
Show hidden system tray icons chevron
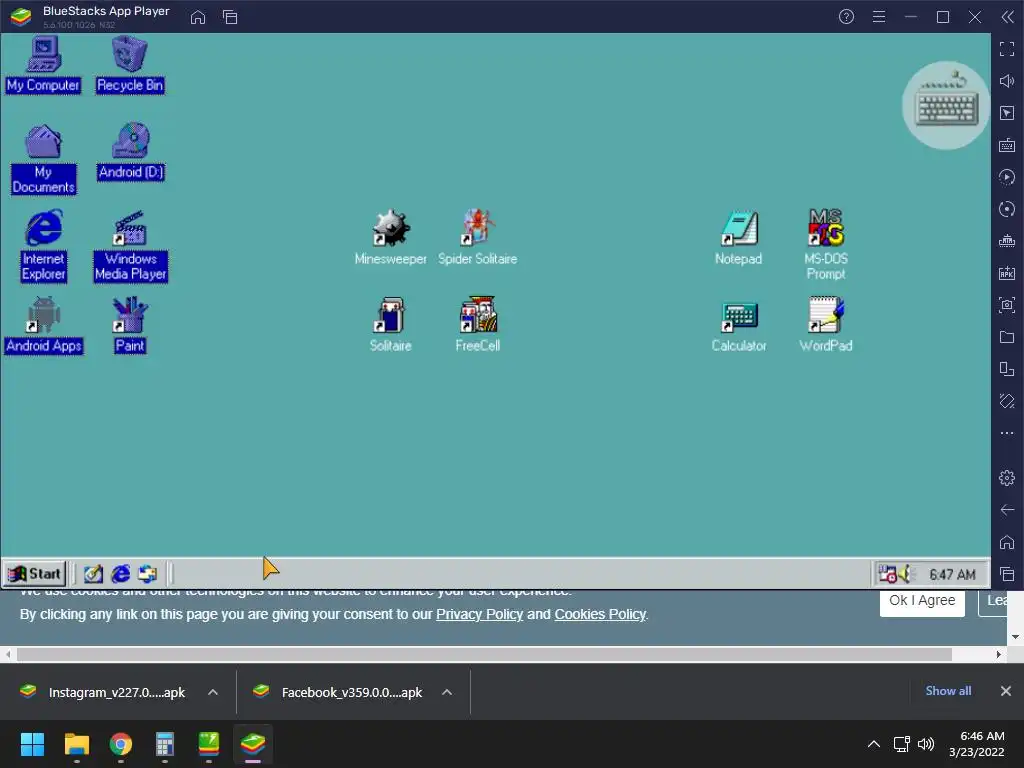(x=874, y=744)
